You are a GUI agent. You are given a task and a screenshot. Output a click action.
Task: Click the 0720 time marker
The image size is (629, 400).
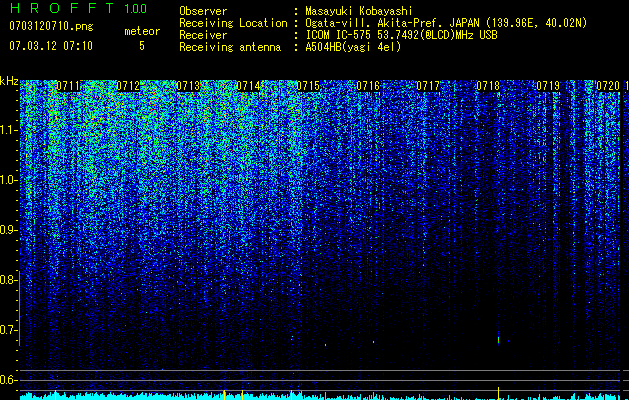(x=608, y=86)
